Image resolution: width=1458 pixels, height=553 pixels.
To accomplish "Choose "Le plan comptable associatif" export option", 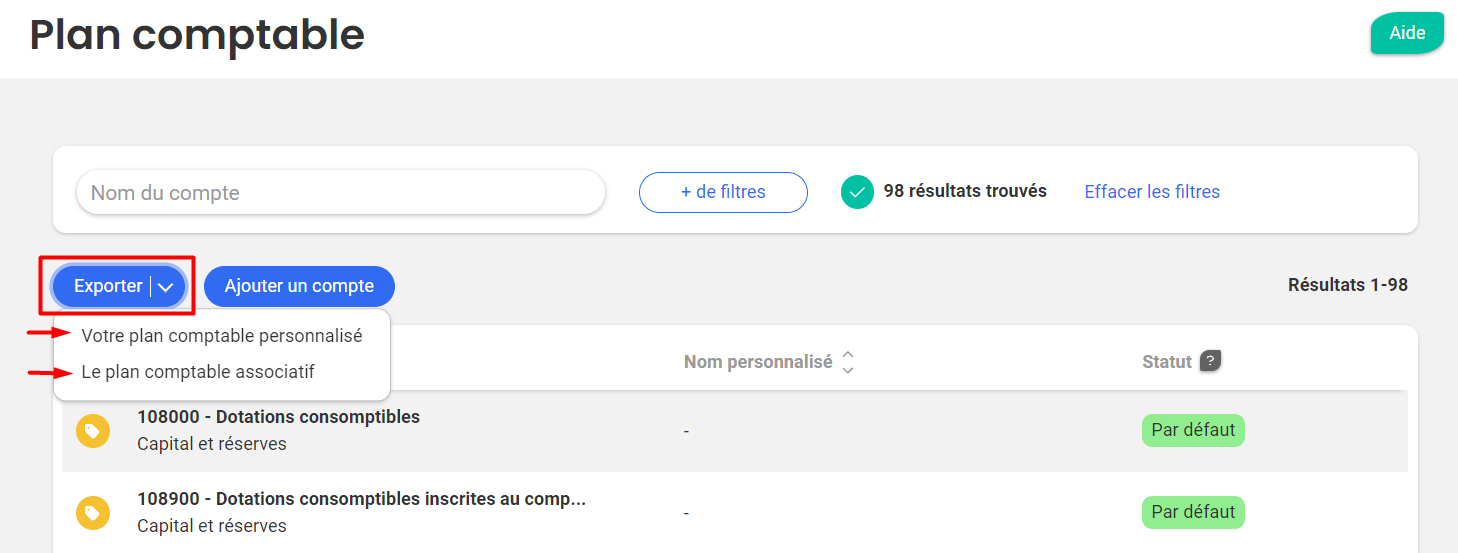I will (x=198, y=372).
